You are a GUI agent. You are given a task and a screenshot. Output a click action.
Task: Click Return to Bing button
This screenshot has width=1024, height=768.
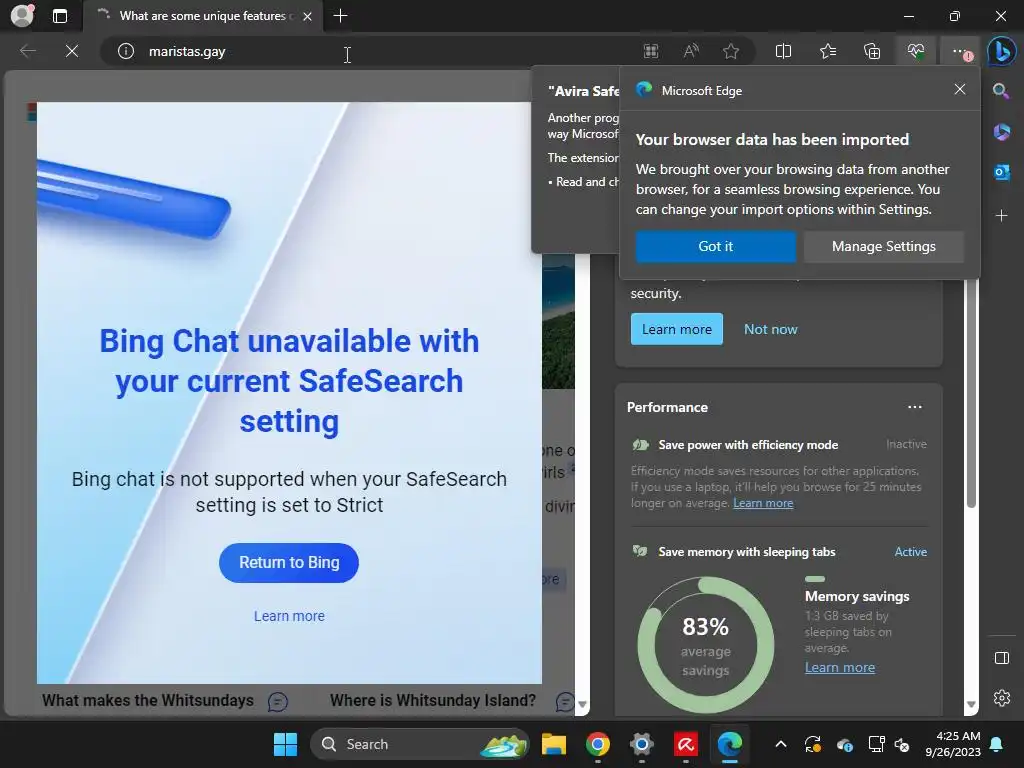coord(289,562)
